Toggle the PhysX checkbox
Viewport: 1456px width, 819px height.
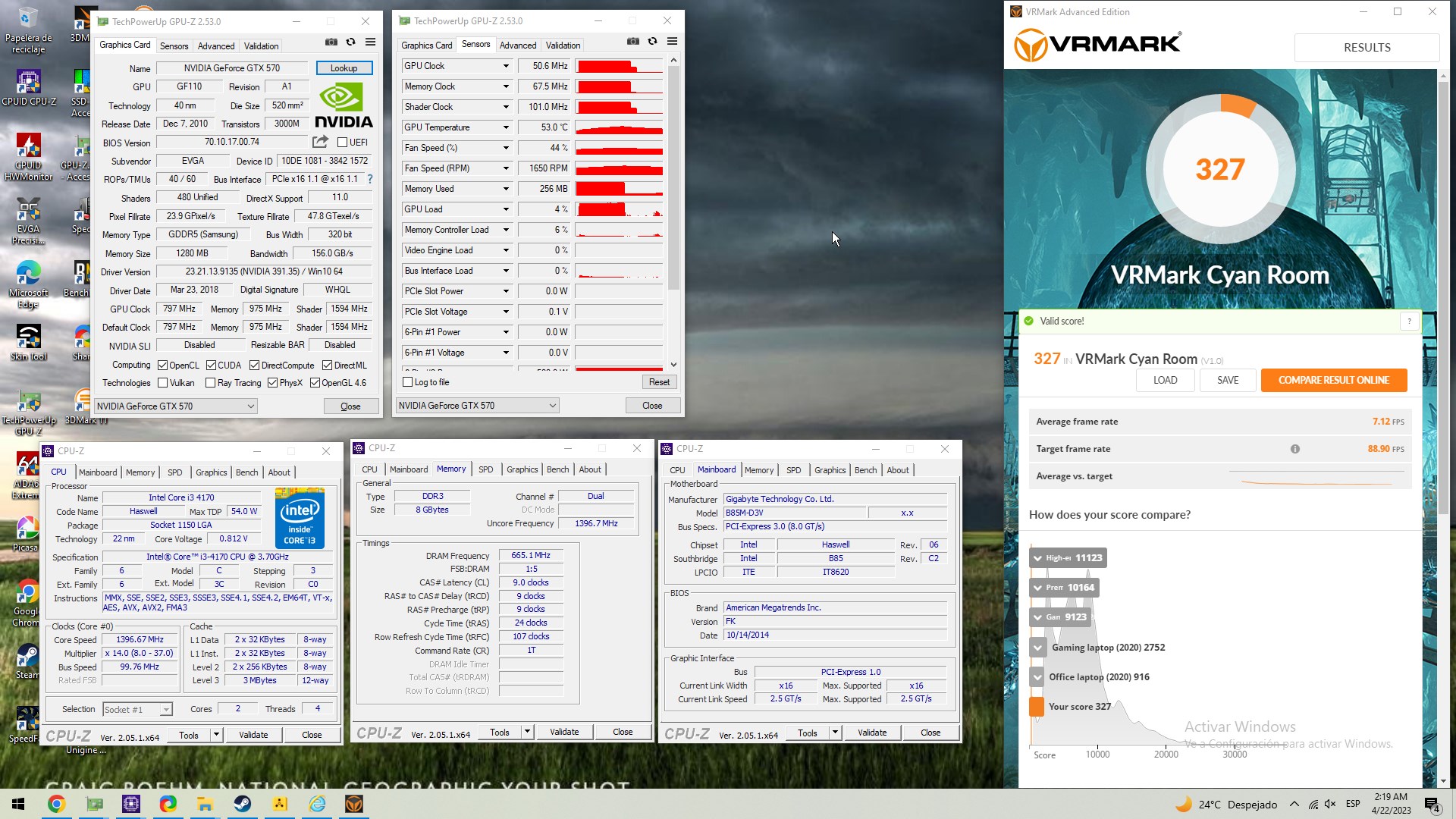pos(273,383)
